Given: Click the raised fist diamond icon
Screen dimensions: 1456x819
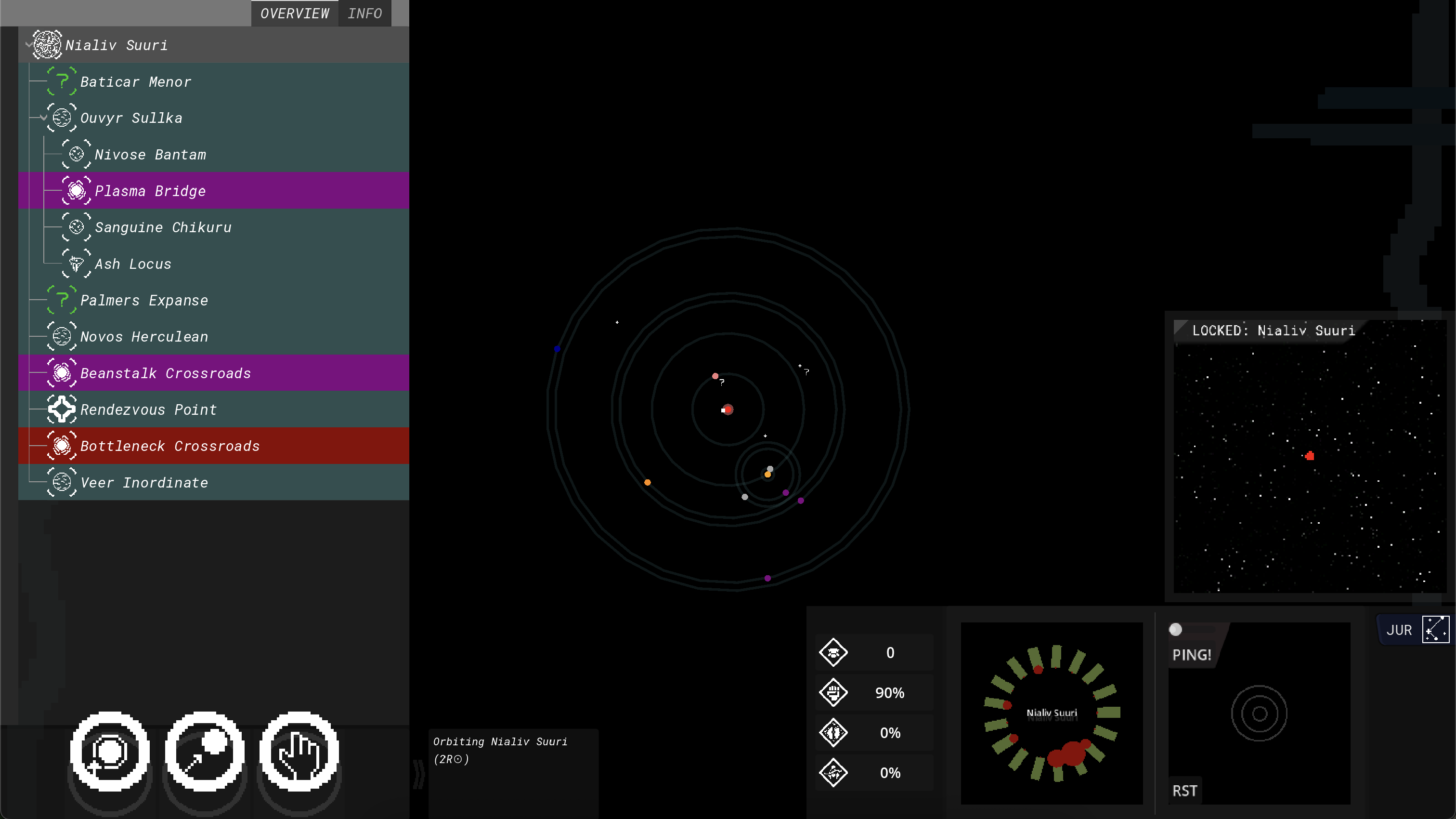Looking at the screenshot, I should point(833,692).
